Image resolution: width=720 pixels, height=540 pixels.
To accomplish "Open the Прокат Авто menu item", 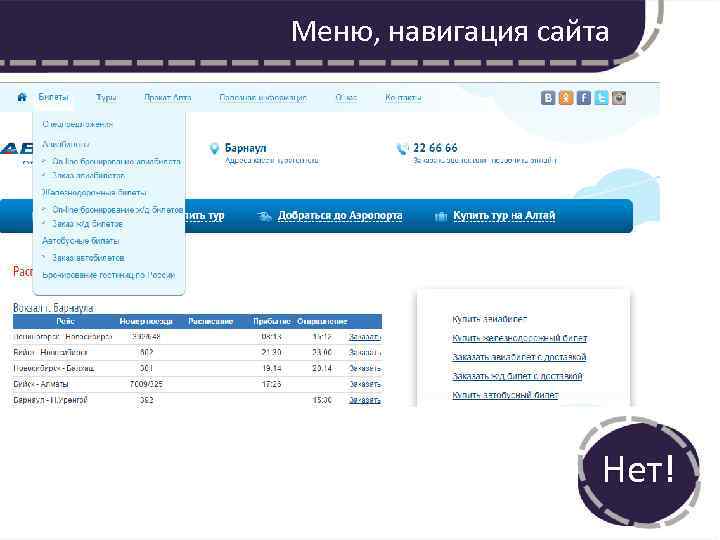I will point(168,97).
